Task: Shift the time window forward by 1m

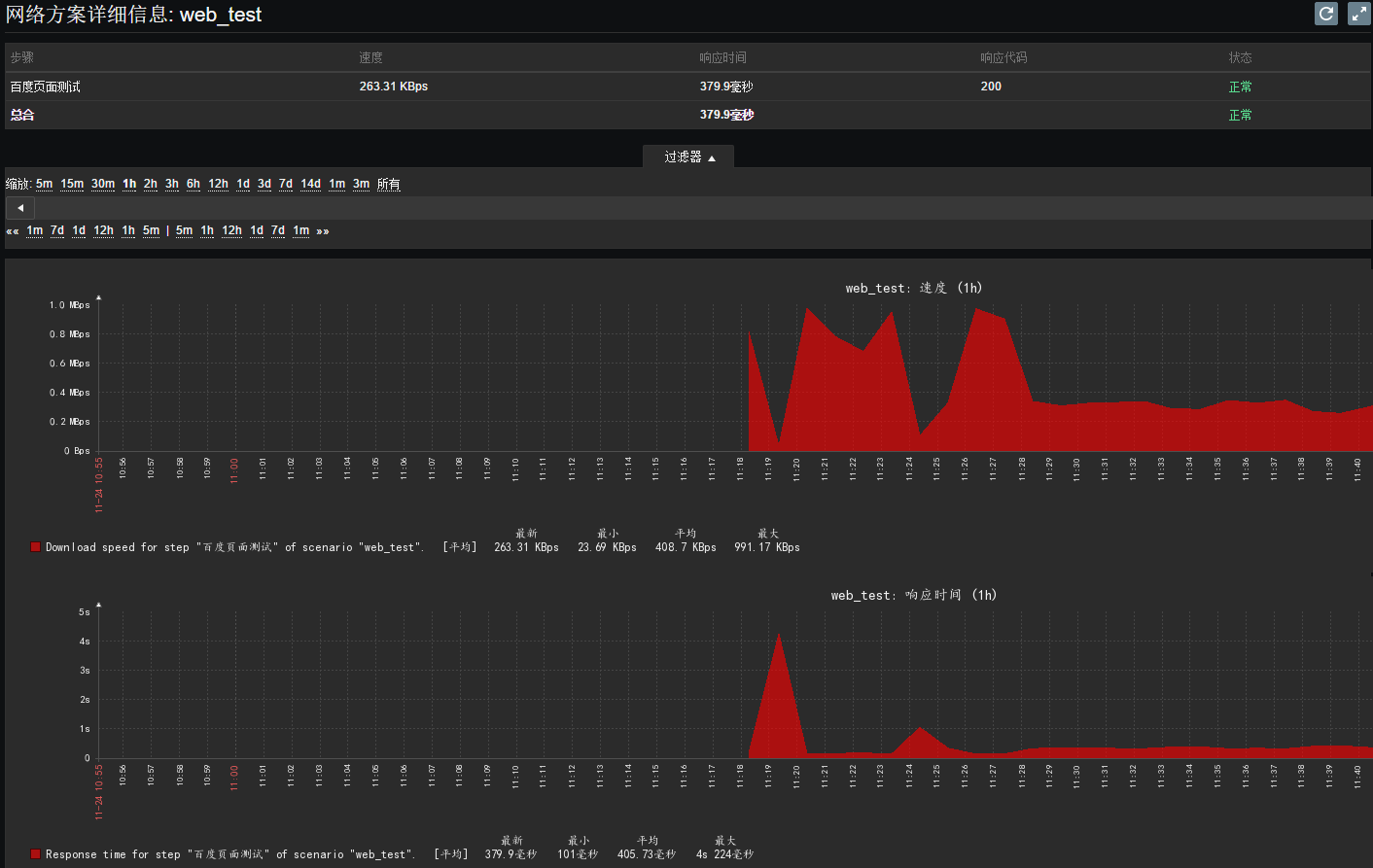Action: pos(301,230)
